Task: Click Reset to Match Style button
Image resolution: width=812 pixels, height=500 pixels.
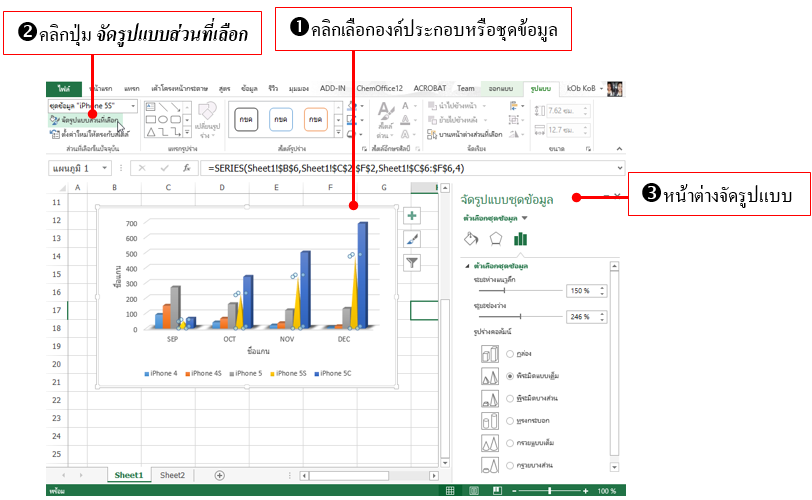Action: [x=90, y=133]
